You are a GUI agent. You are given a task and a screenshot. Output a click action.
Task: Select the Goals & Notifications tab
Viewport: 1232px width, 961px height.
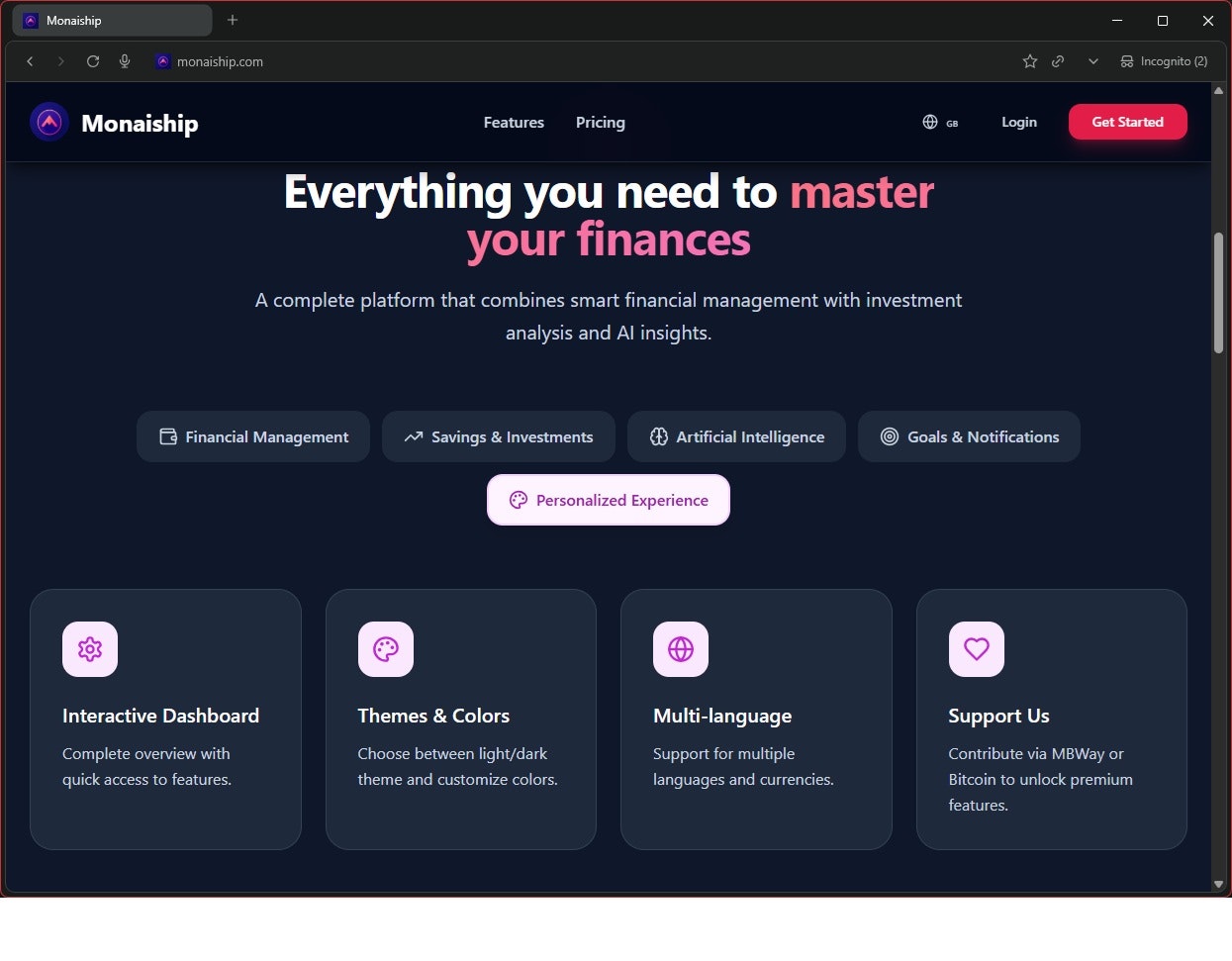(x=969, y=436)
